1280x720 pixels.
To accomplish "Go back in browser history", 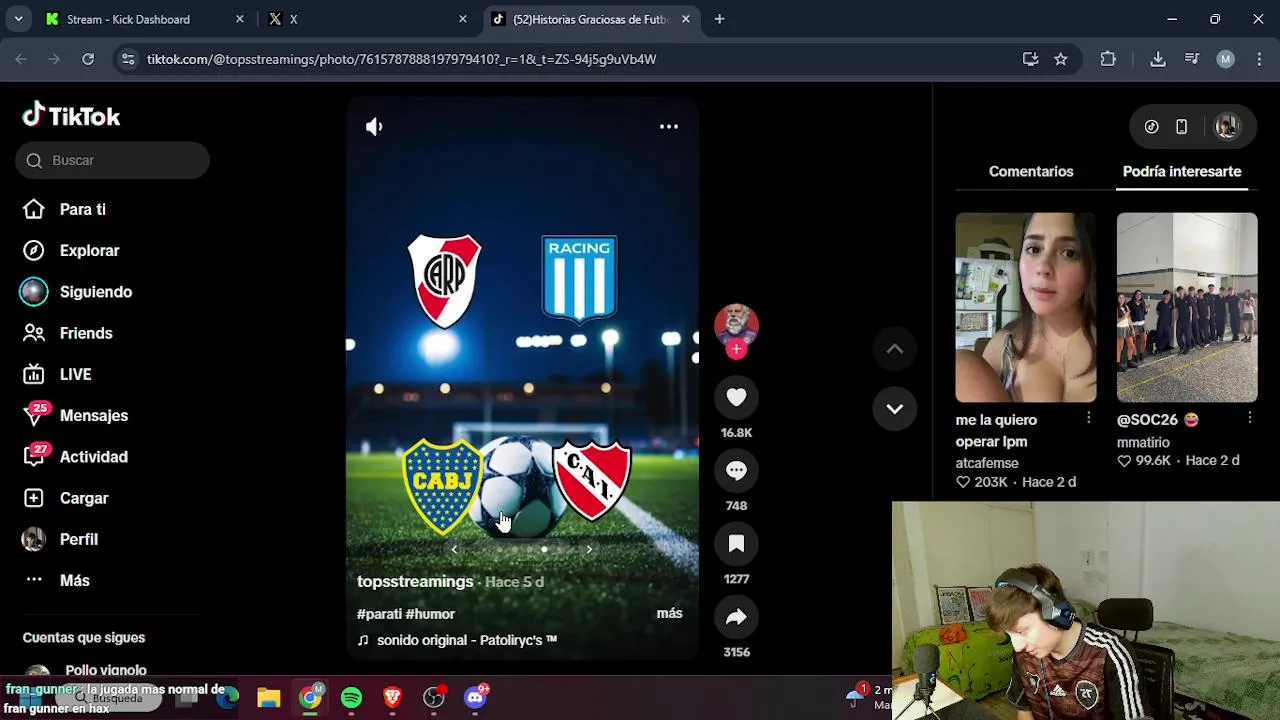I will 21,59.
